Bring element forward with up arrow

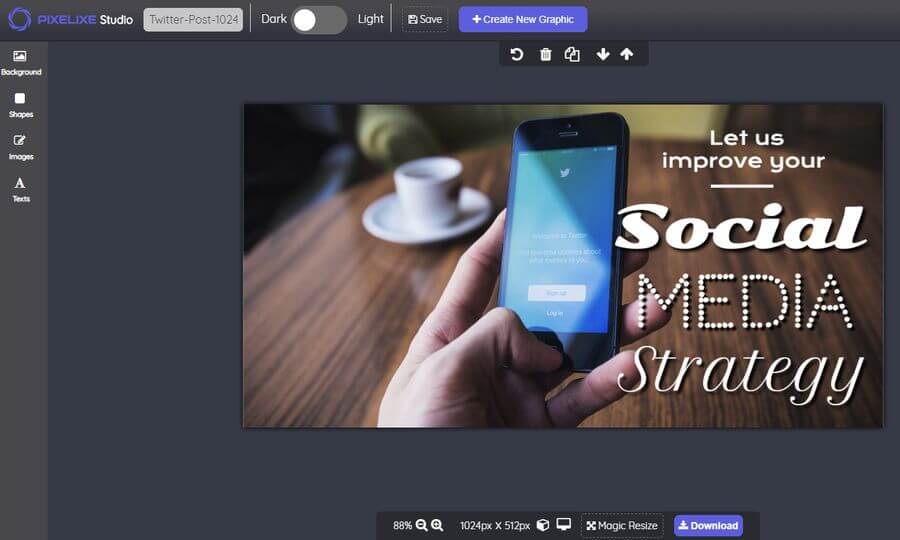point(627,55)
